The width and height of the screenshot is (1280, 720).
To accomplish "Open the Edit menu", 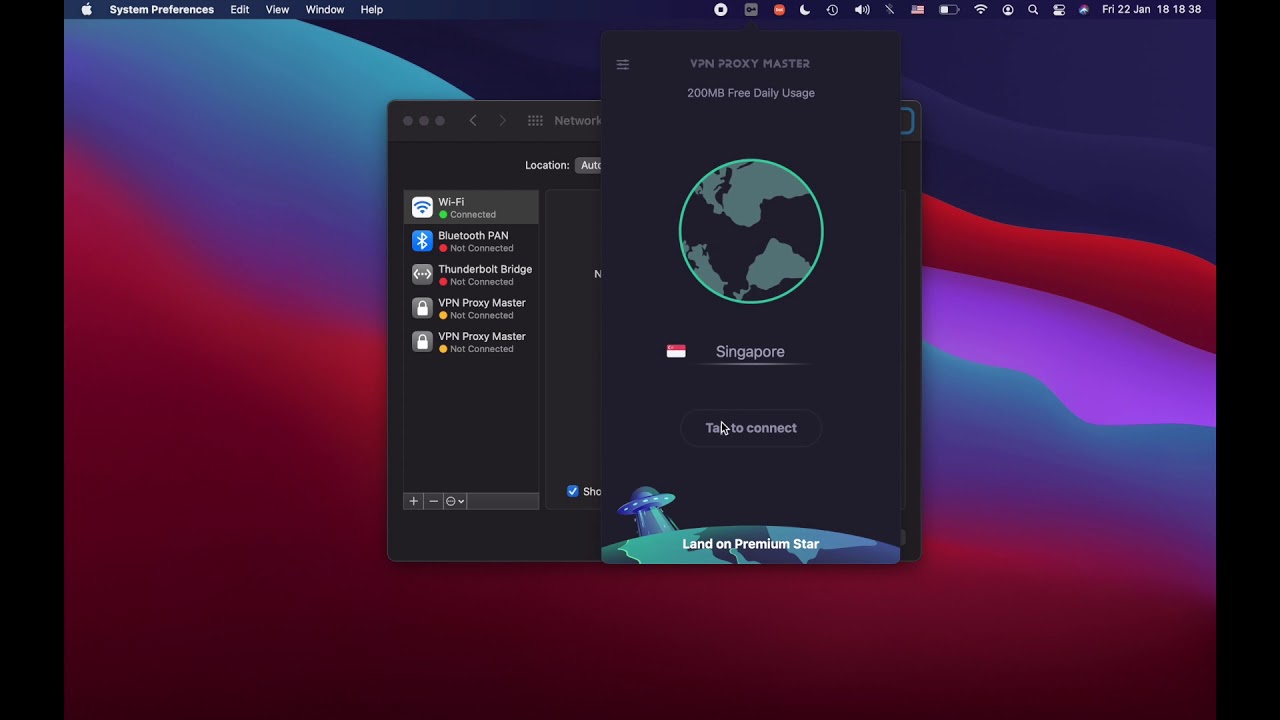I will click(x=240, y=9).
